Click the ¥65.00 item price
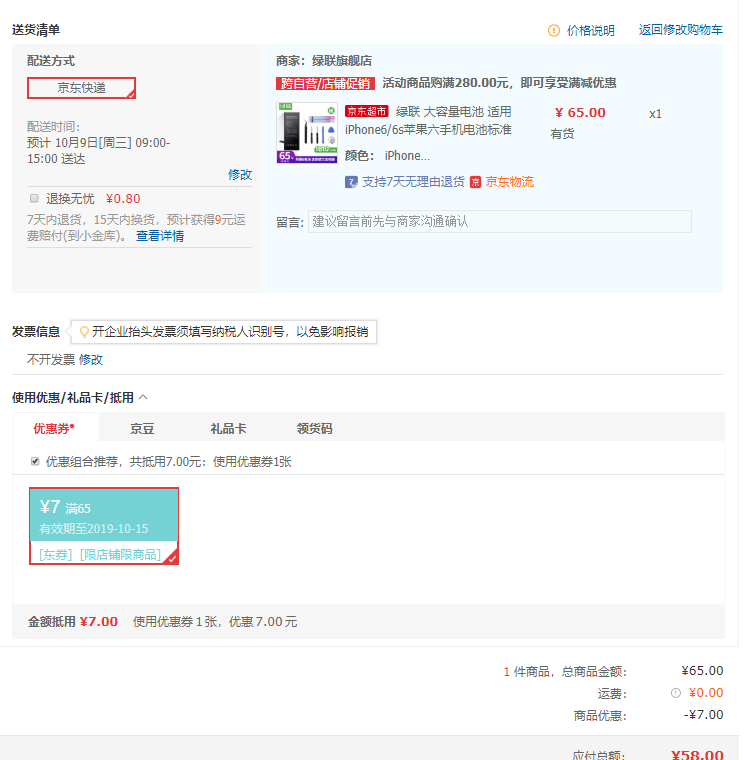Screen dimensions: 748x760 click(580, 112)
